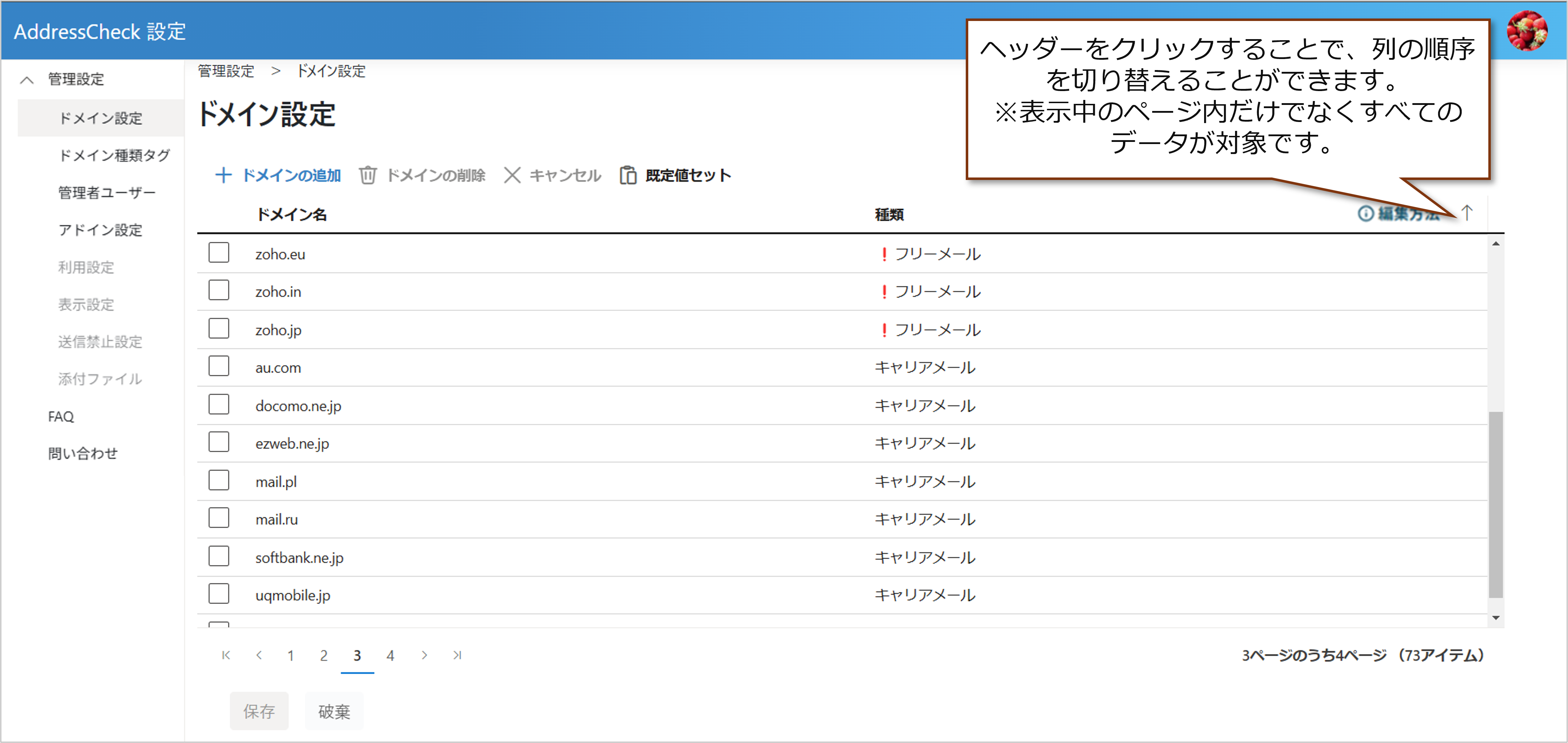Click the trash icon for ドメインの削除

coord(368,175)
